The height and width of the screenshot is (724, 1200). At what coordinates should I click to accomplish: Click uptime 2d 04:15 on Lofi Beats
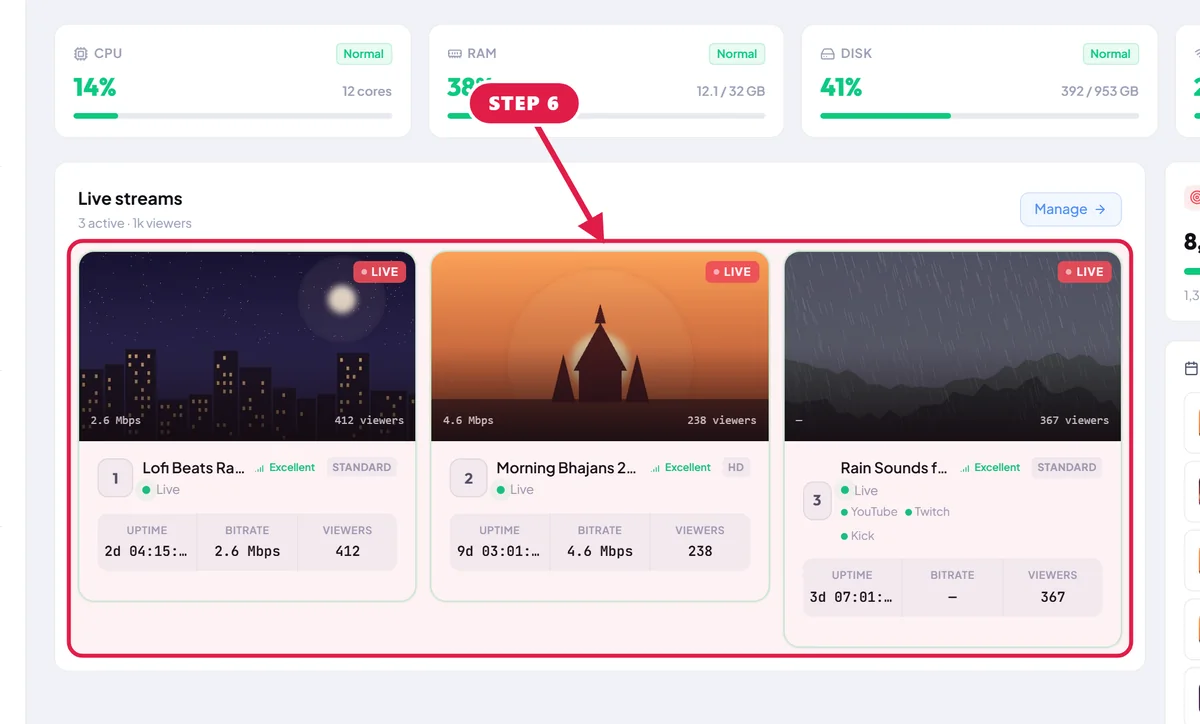click(147, 541)
